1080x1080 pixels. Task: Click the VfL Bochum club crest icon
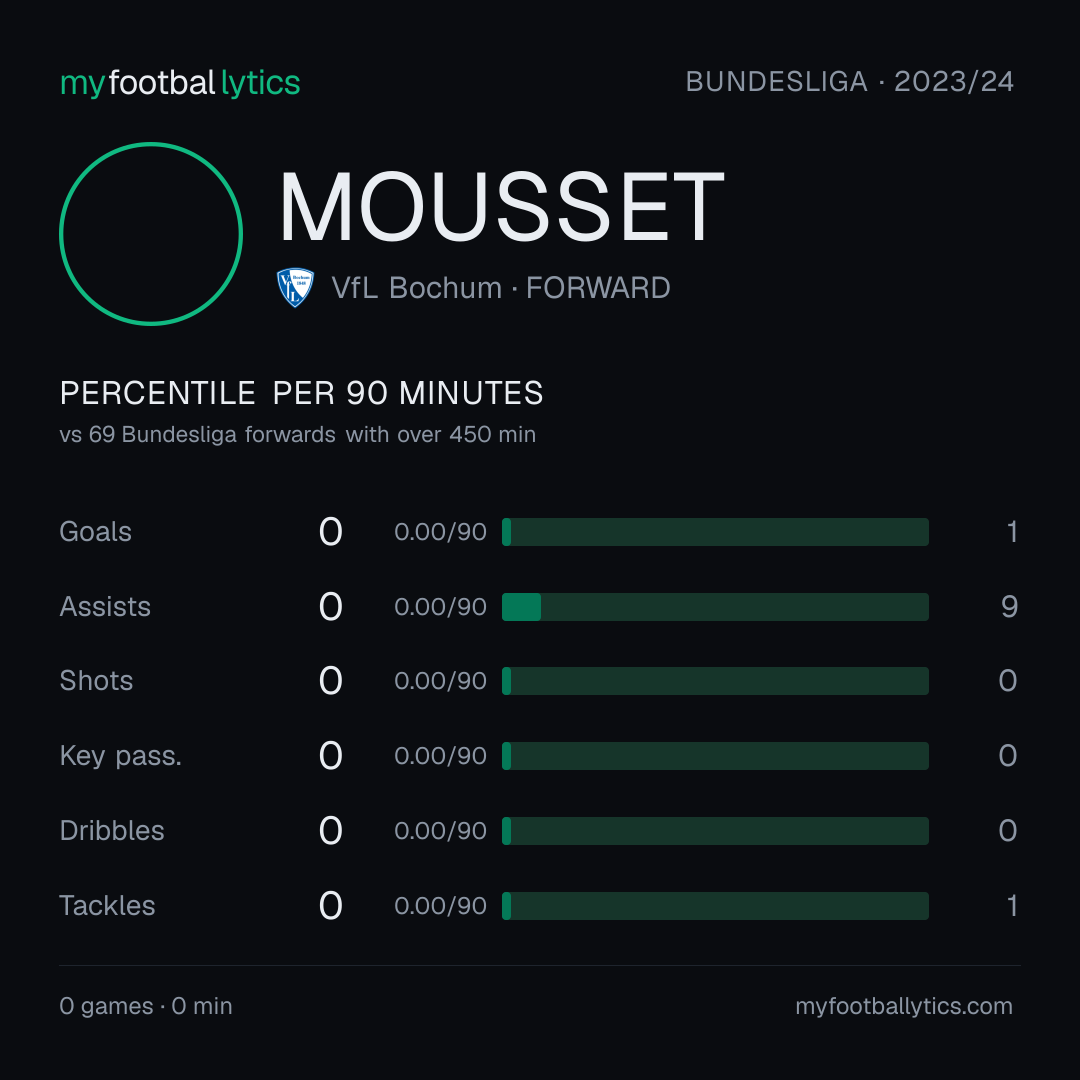point(295,287)
